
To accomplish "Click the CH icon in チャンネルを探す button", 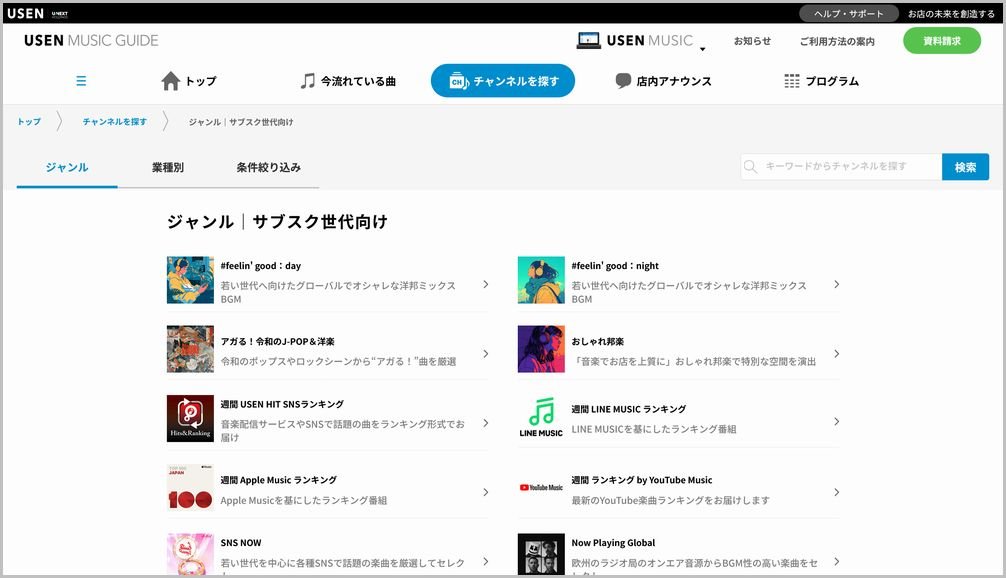I will [x=459, y=81].
